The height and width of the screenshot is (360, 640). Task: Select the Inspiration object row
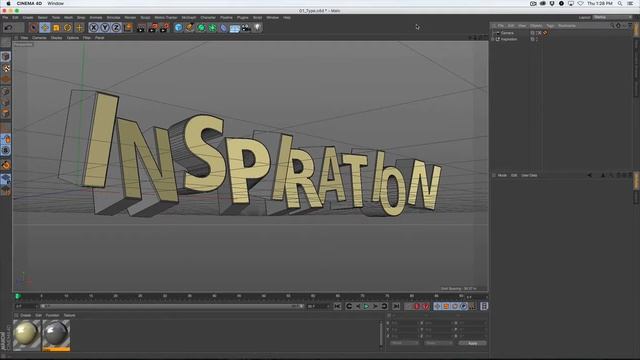(509, 39)
